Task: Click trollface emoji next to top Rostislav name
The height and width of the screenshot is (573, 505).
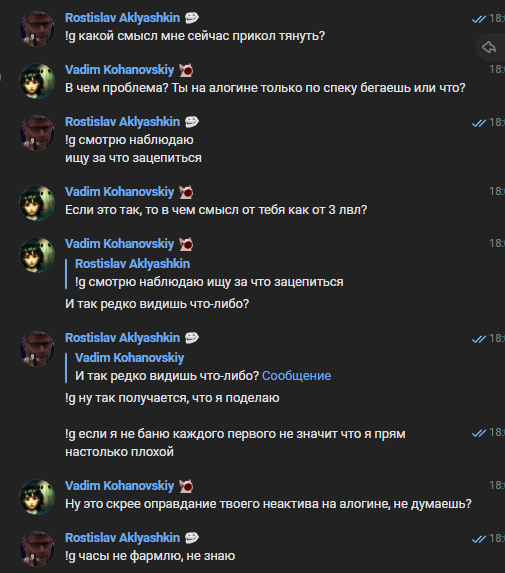Action: tap(191, 18)
